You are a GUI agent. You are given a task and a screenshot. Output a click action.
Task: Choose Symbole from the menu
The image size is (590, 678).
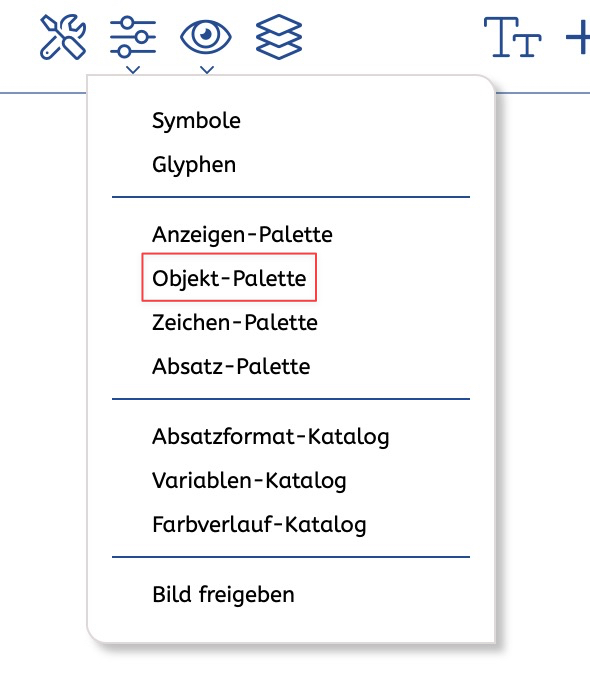pyautogui.click(x=196, y=121)
